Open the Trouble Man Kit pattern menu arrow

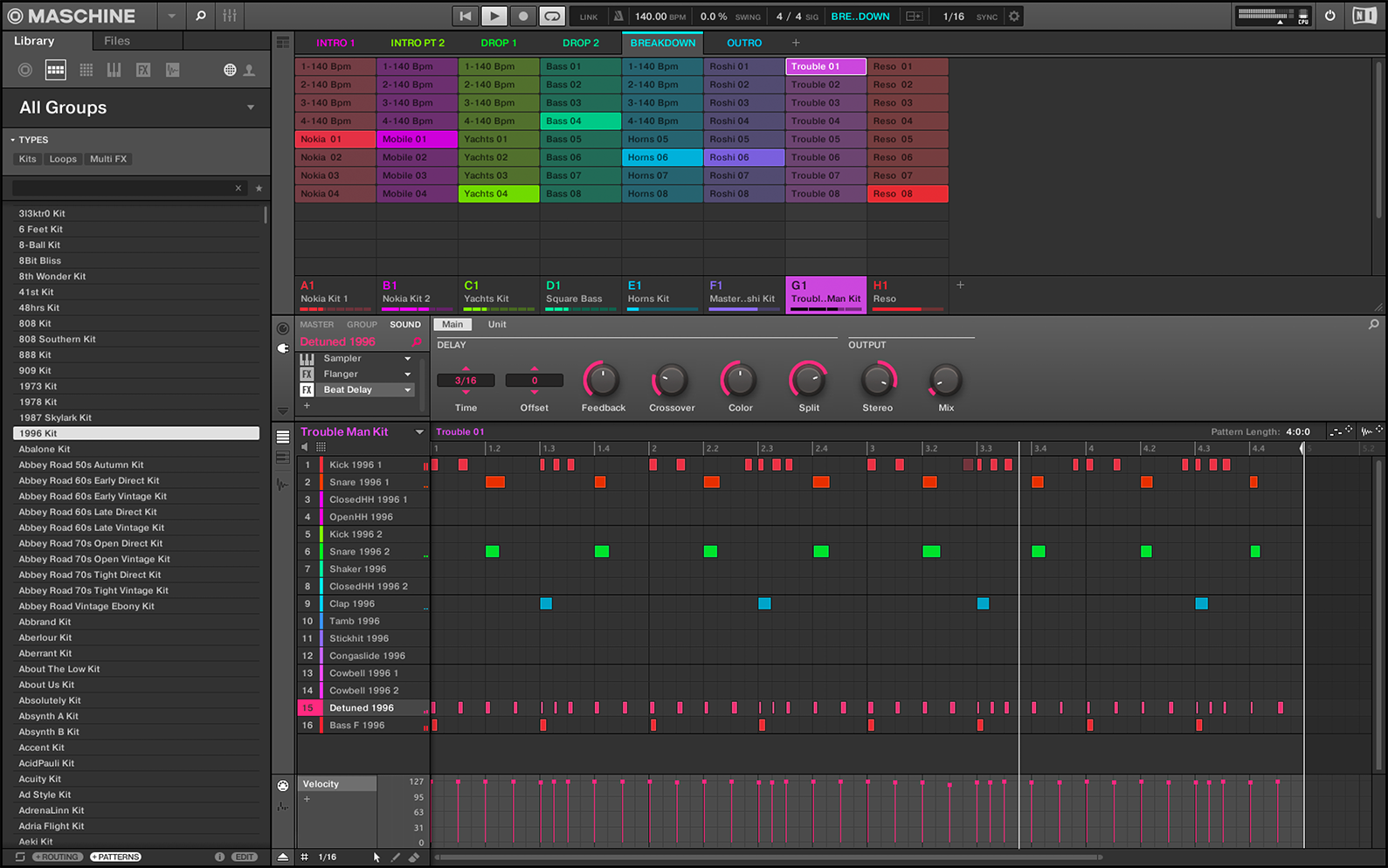419,431
